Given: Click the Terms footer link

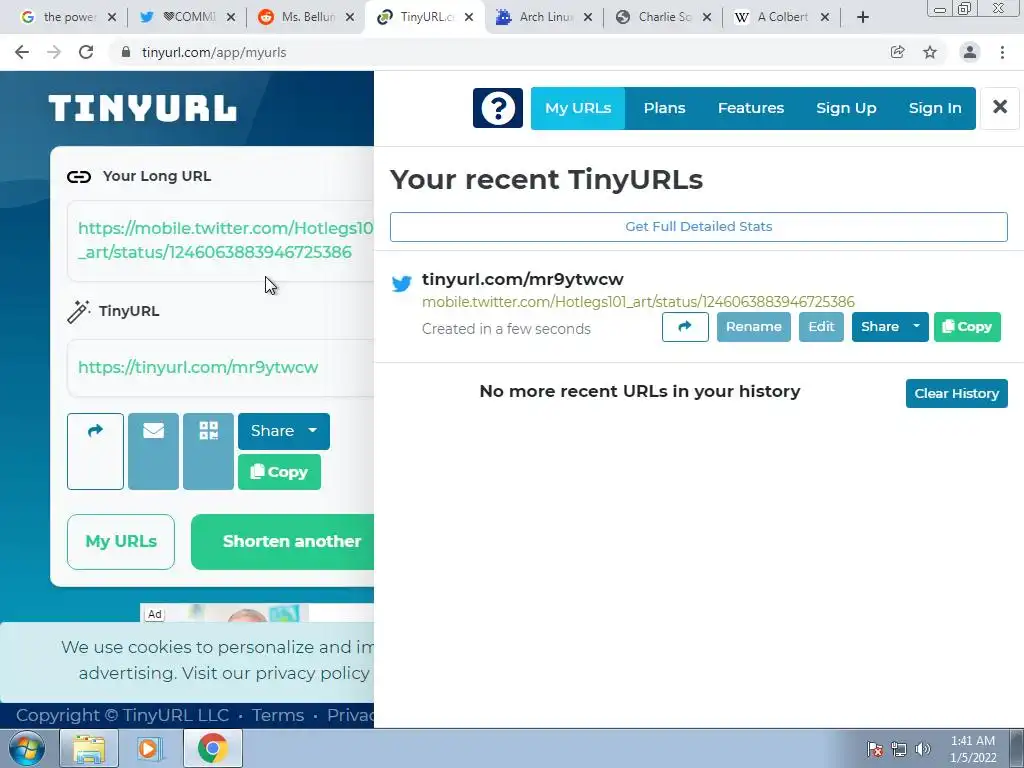Looking at the screenshot, I should tap(278, 716).
